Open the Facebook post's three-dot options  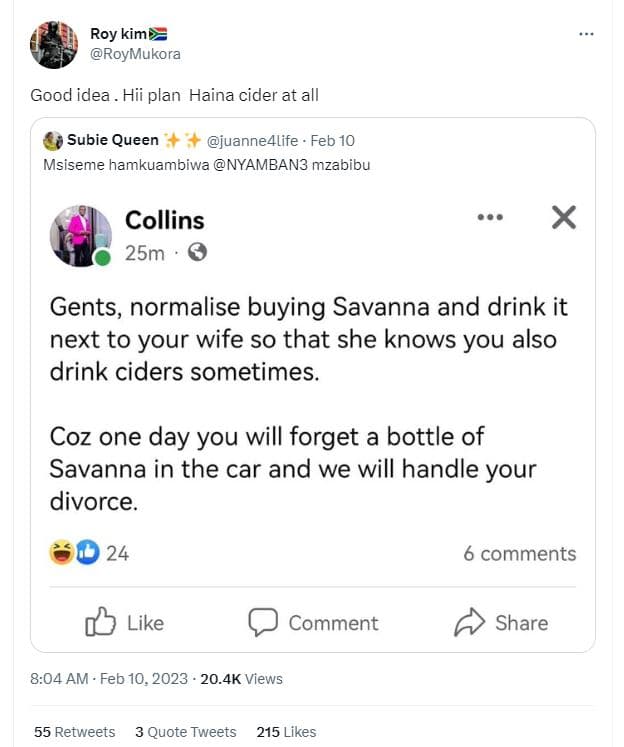click(490, 217)
